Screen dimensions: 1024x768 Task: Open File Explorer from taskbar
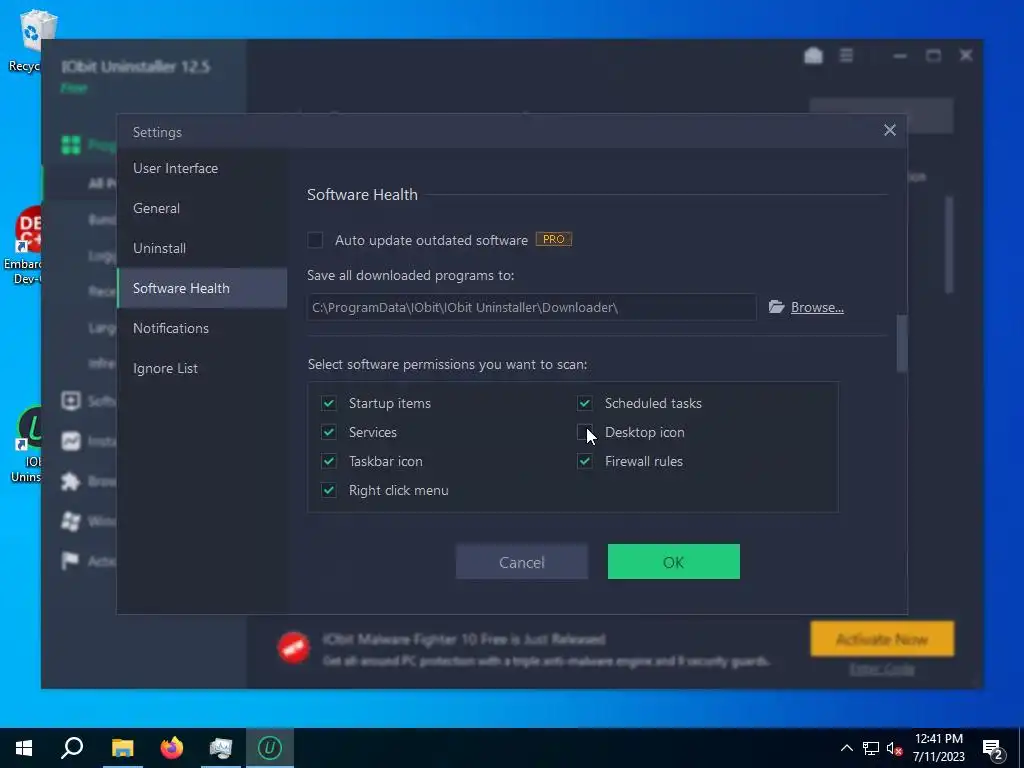click(122, 748)
